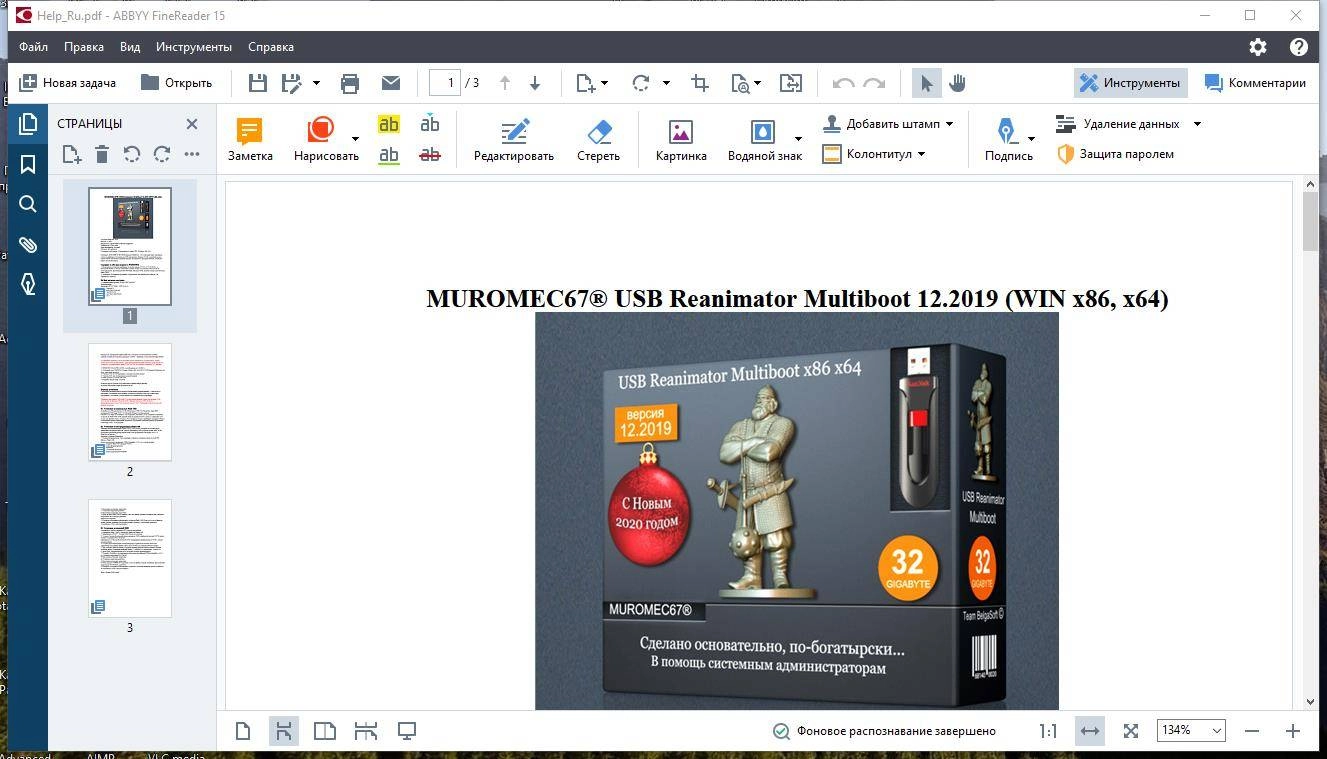Open the Save As dropdown arrow
This screenshot has height=759, width=1327.
[316, 83]
